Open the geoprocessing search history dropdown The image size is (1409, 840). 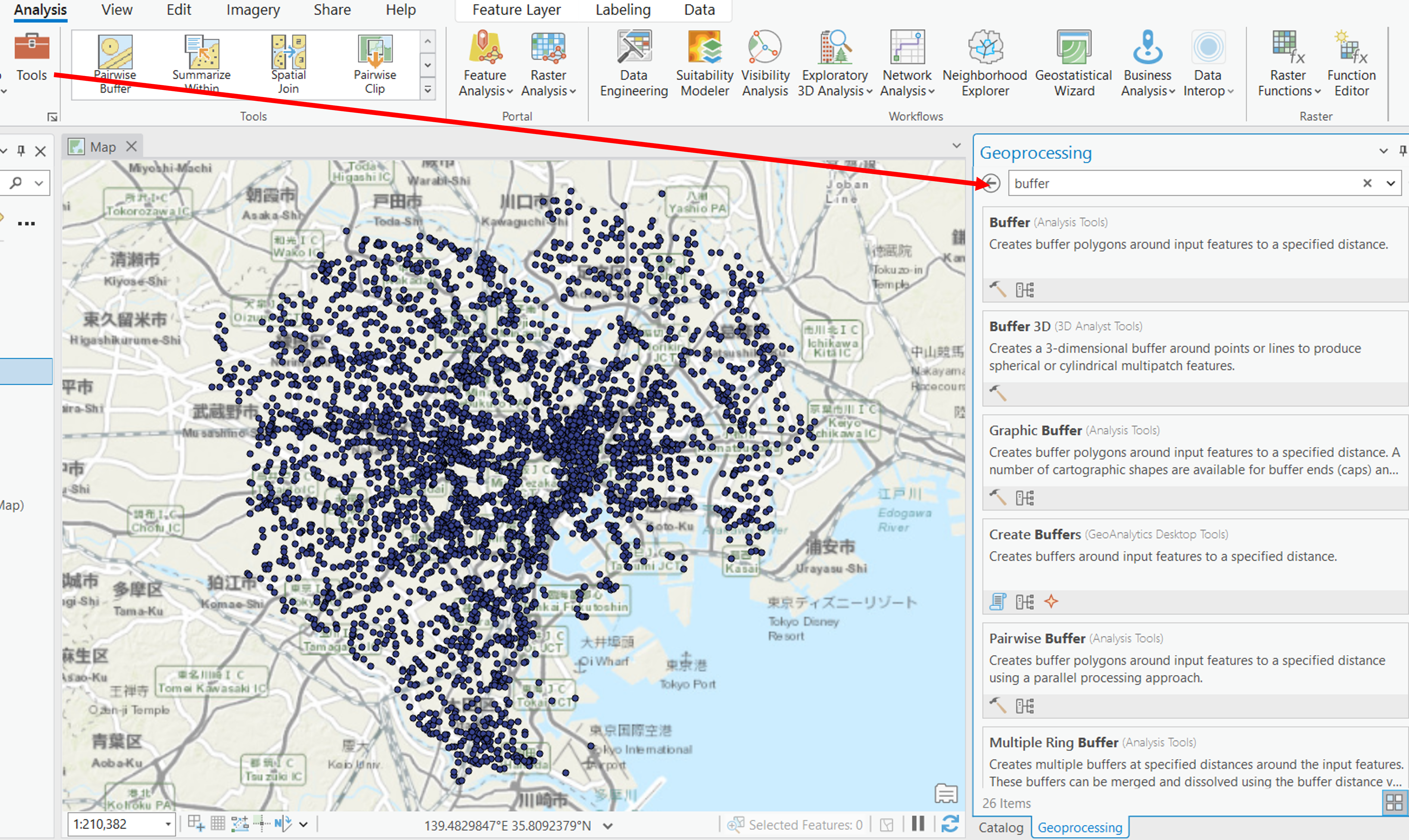pyautogui.click(x=1391, y=183)
